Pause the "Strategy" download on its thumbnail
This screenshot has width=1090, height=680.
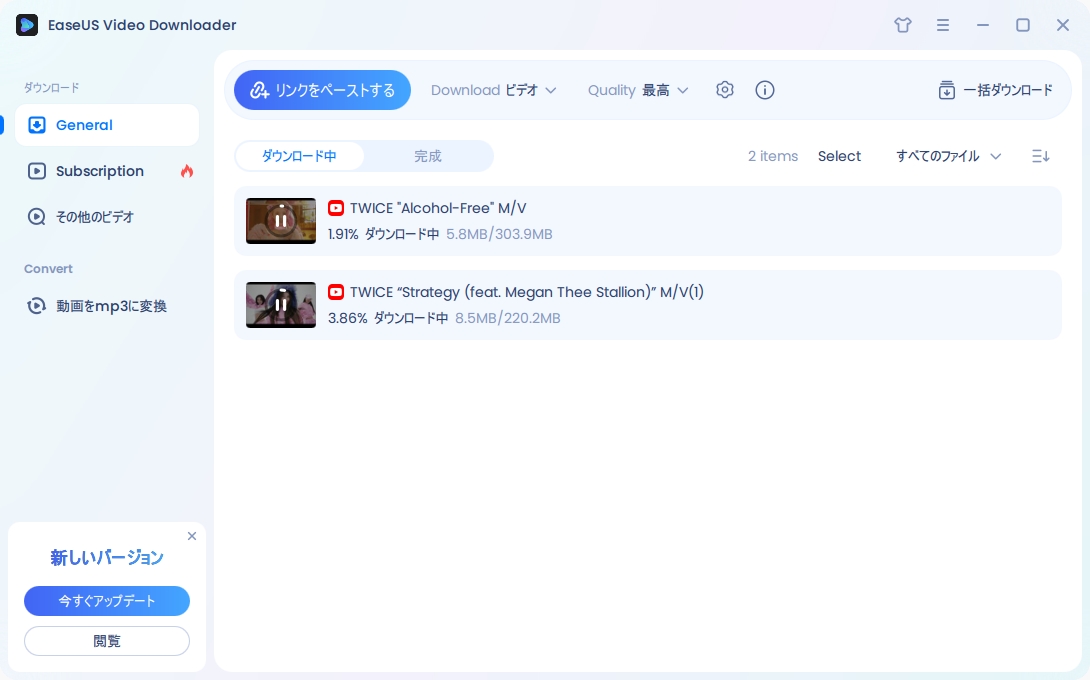(x=281, y=305)
